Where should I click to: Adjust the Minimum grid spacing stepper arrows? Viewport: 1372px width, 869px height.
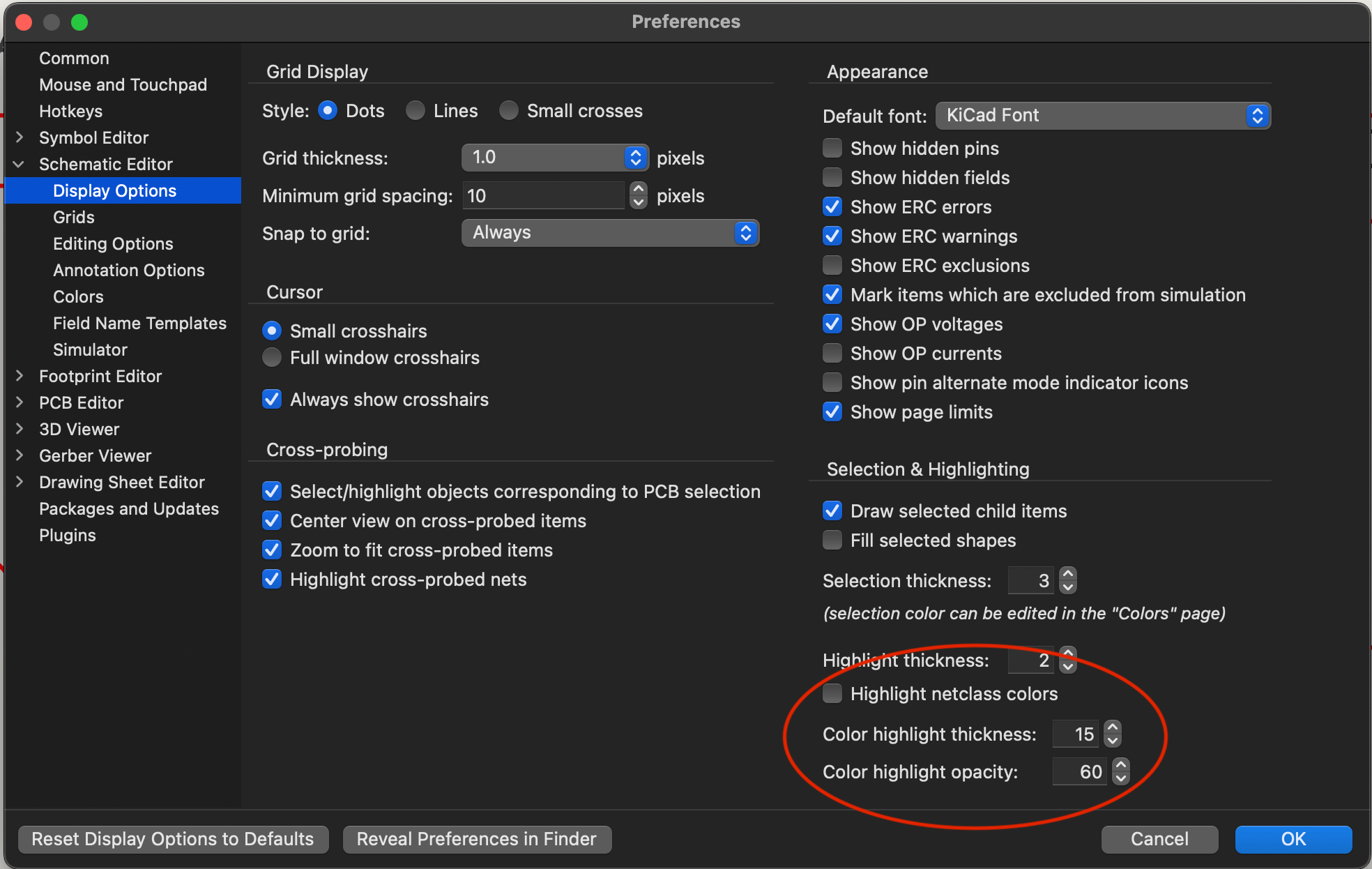pyautogui.click(x=638, y=195)
